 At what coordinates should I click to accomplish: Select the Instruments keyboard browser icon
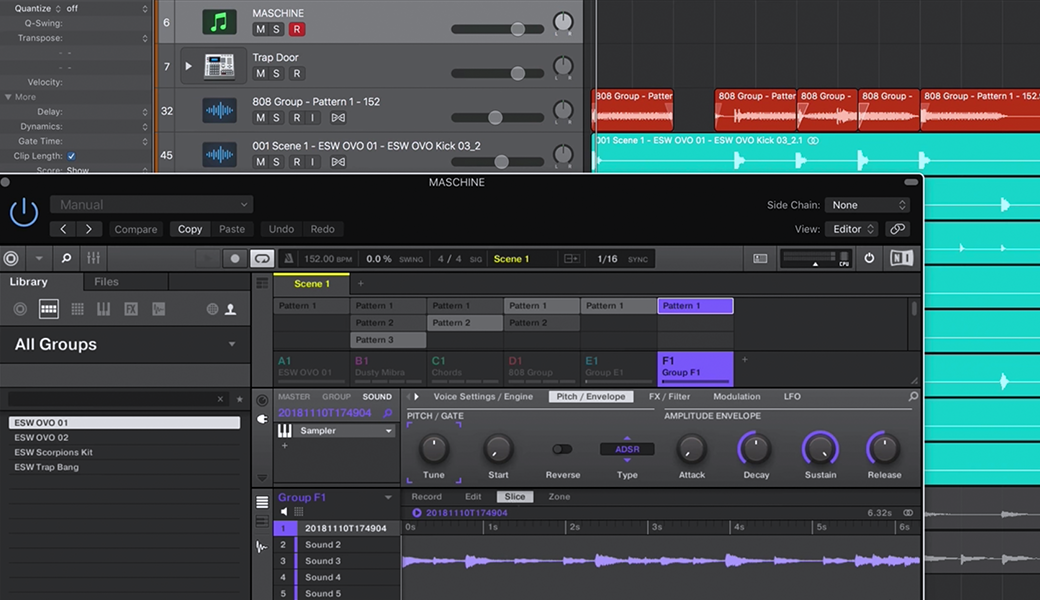click(x=103, y=309)
